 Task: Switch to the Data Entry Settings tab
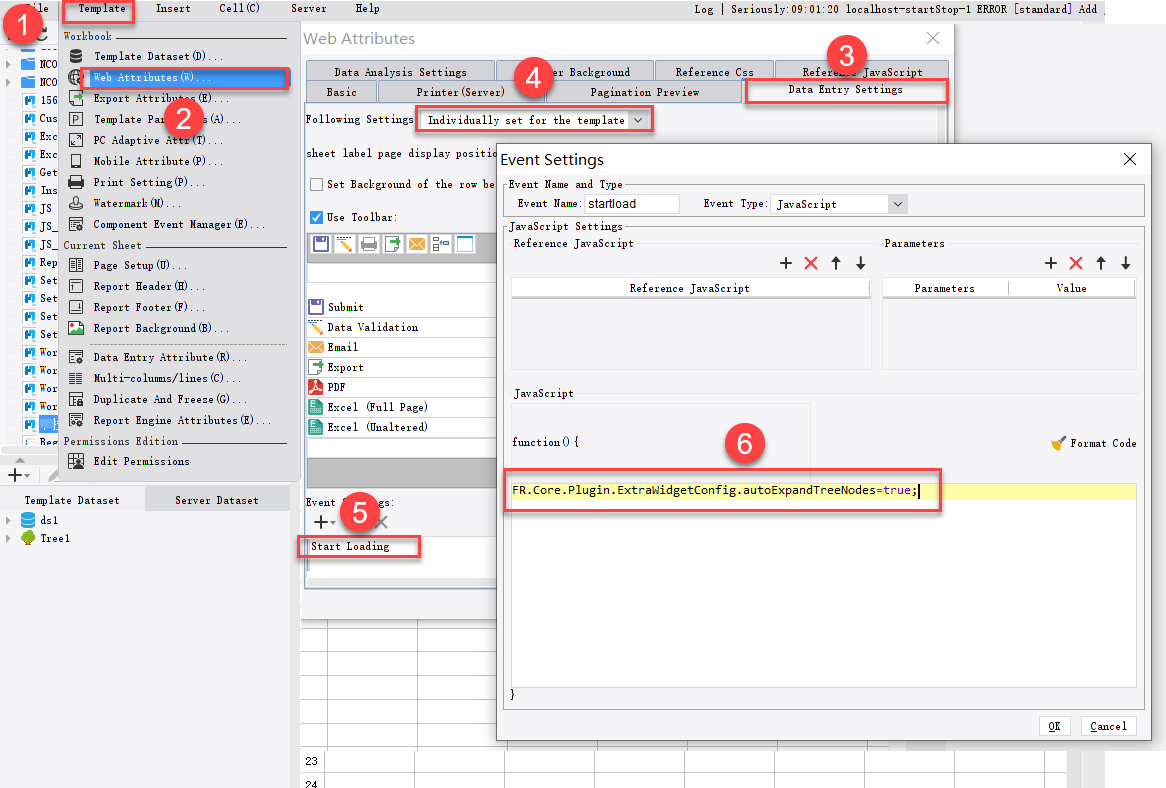click(x=845, y=90)
